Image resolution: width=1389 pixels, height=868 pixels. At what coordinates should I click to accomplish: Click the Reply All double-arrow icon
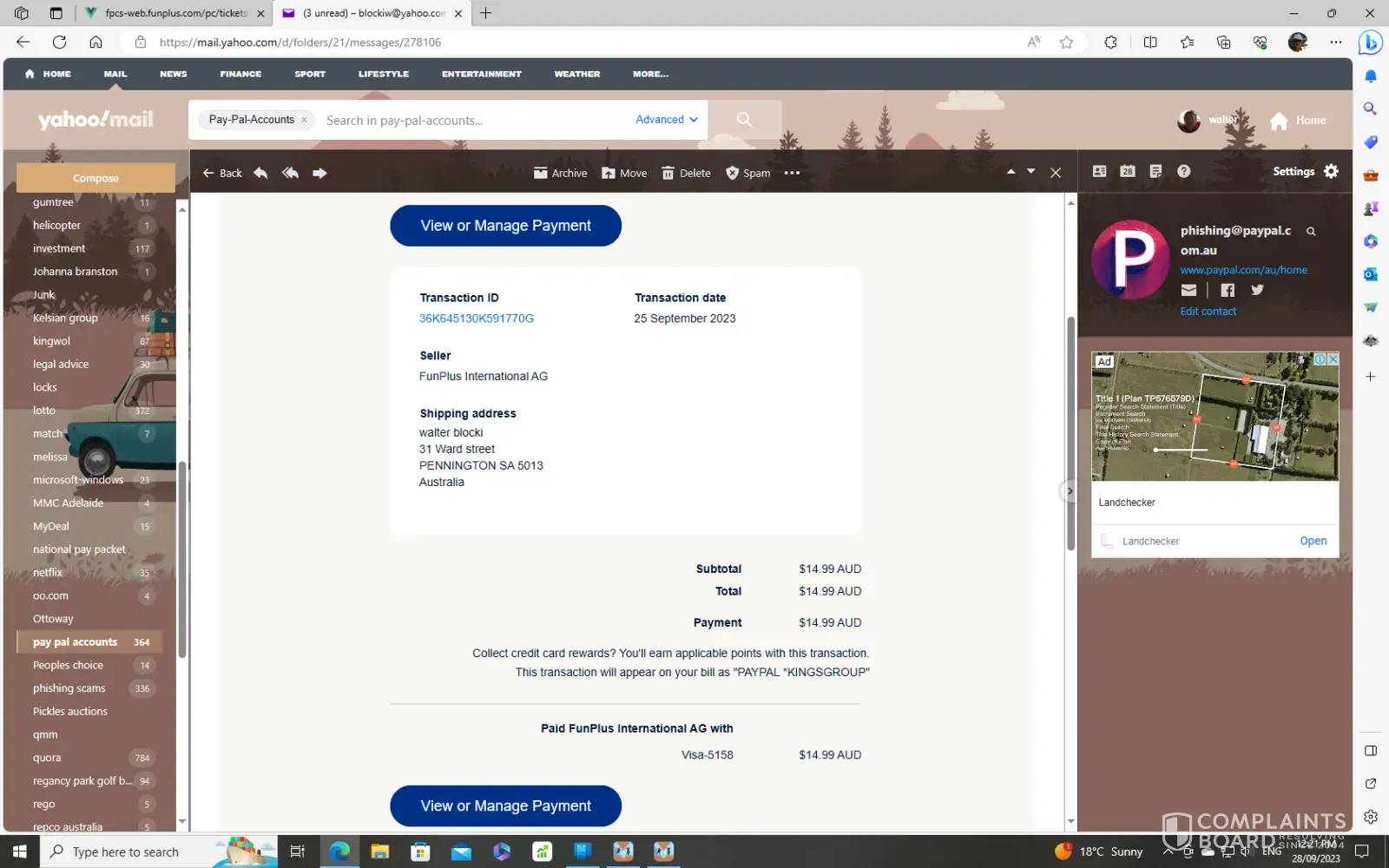click(290, 173)
